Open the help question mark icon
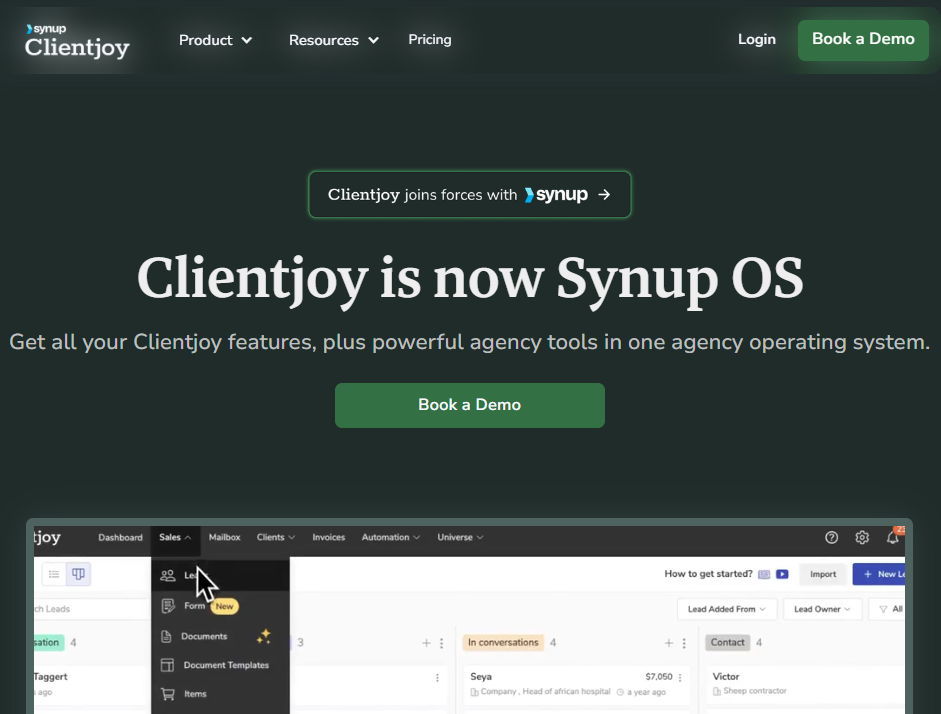941x714 pixels. point(831,538)
